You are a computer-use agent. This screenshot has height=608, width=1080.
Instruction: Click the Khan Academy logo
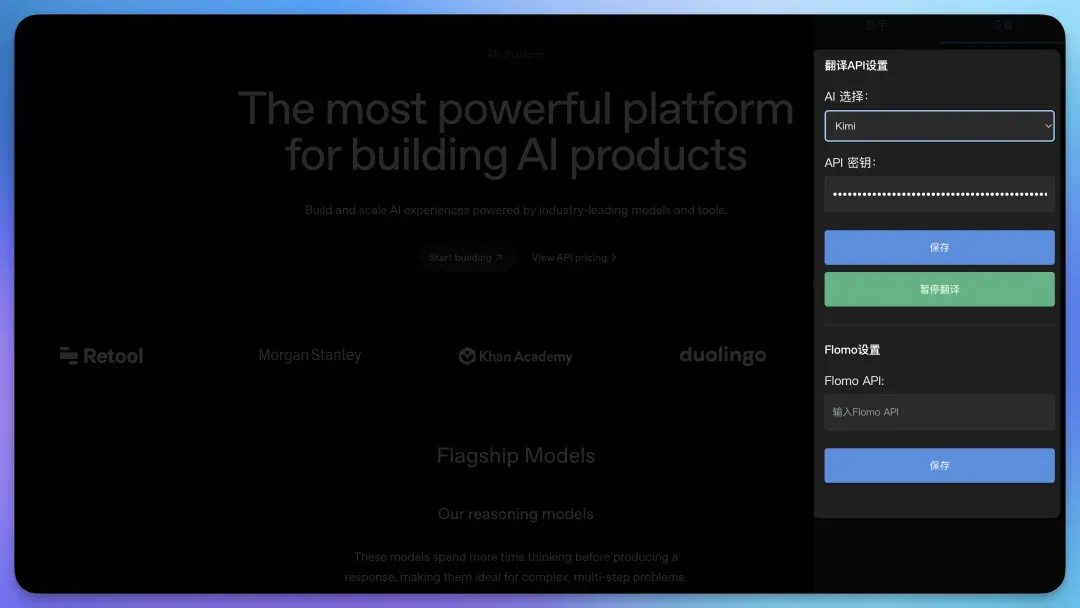tap(515, 356)
